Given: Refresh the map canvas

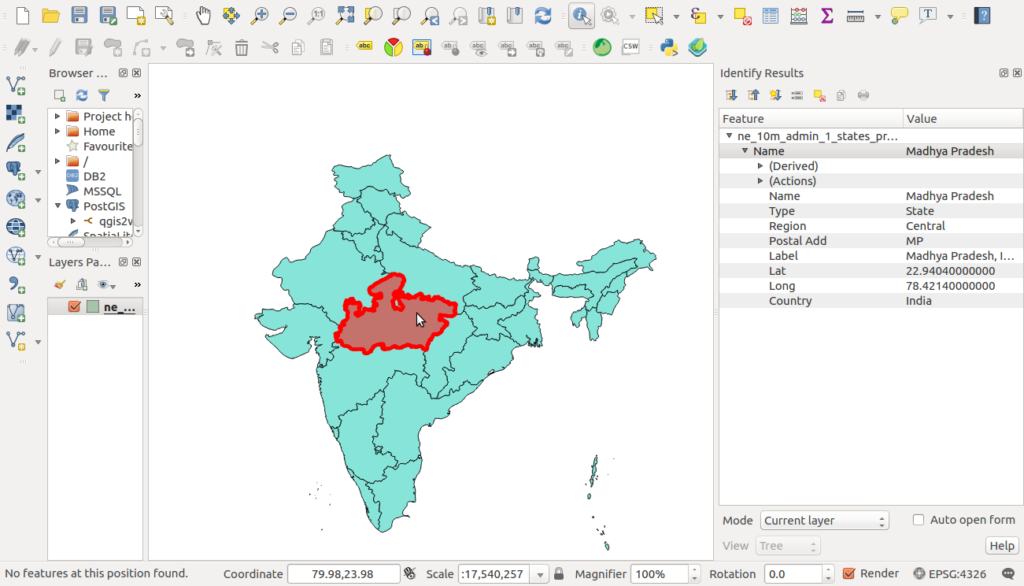Looking at the screenshot, I should click(543, 15).
